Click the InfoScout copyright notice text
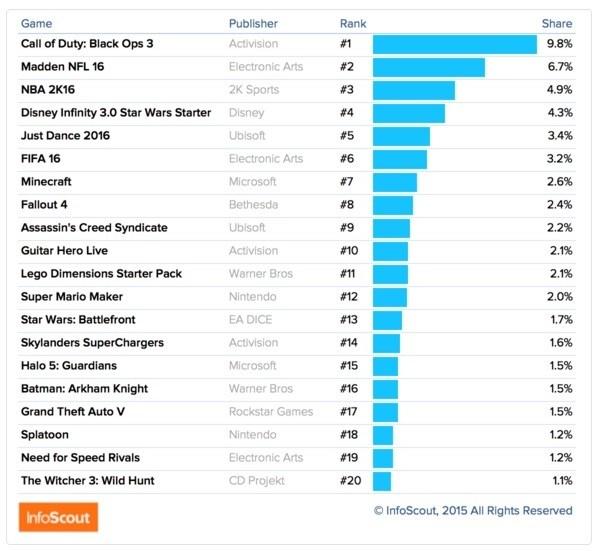600x551 pixels. pos(473,510)
